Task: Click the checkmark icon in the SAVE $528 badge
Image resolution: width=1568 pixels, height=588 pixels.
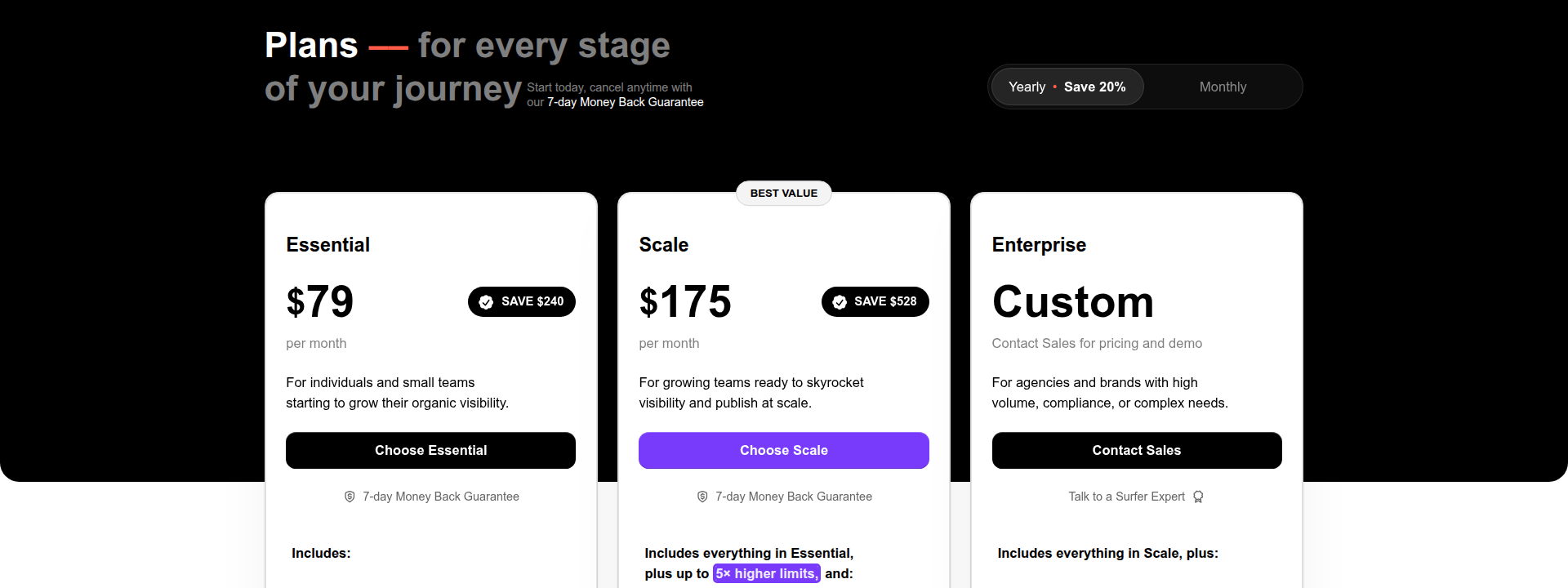Action: pyautogui.click(x=840, y=301)
